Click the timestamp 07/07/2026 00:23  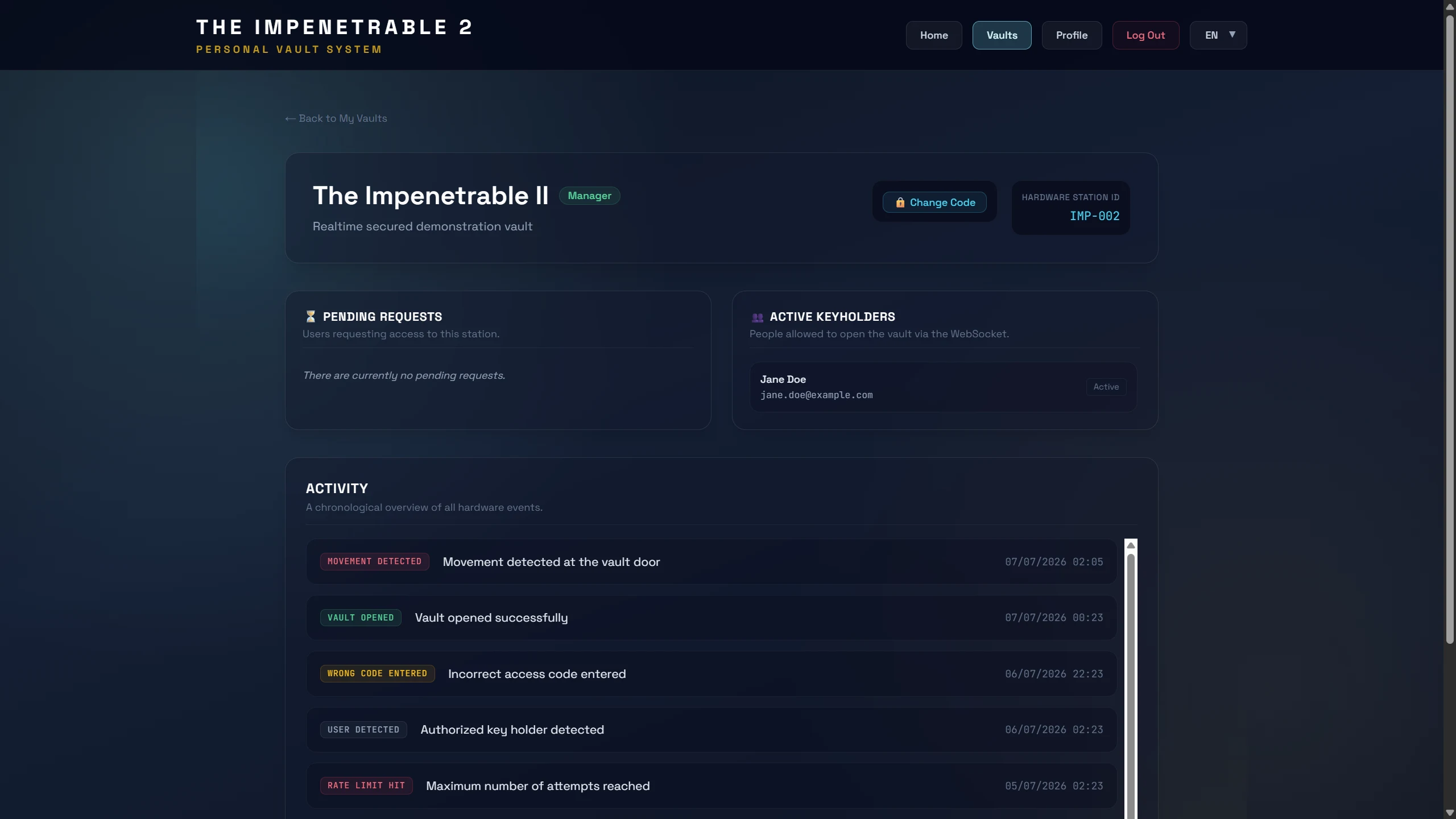click(1054, 618)
